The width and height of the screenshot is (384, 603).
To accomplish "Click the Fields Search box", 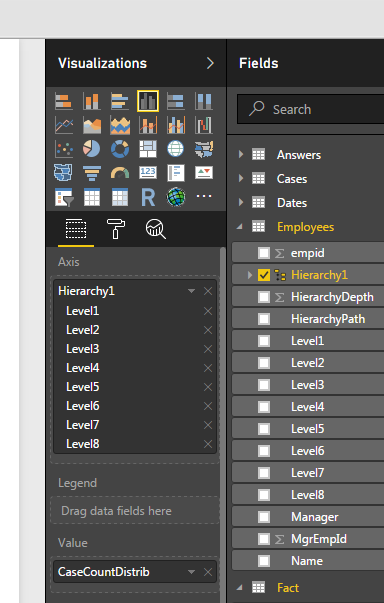I will (311, 110).
